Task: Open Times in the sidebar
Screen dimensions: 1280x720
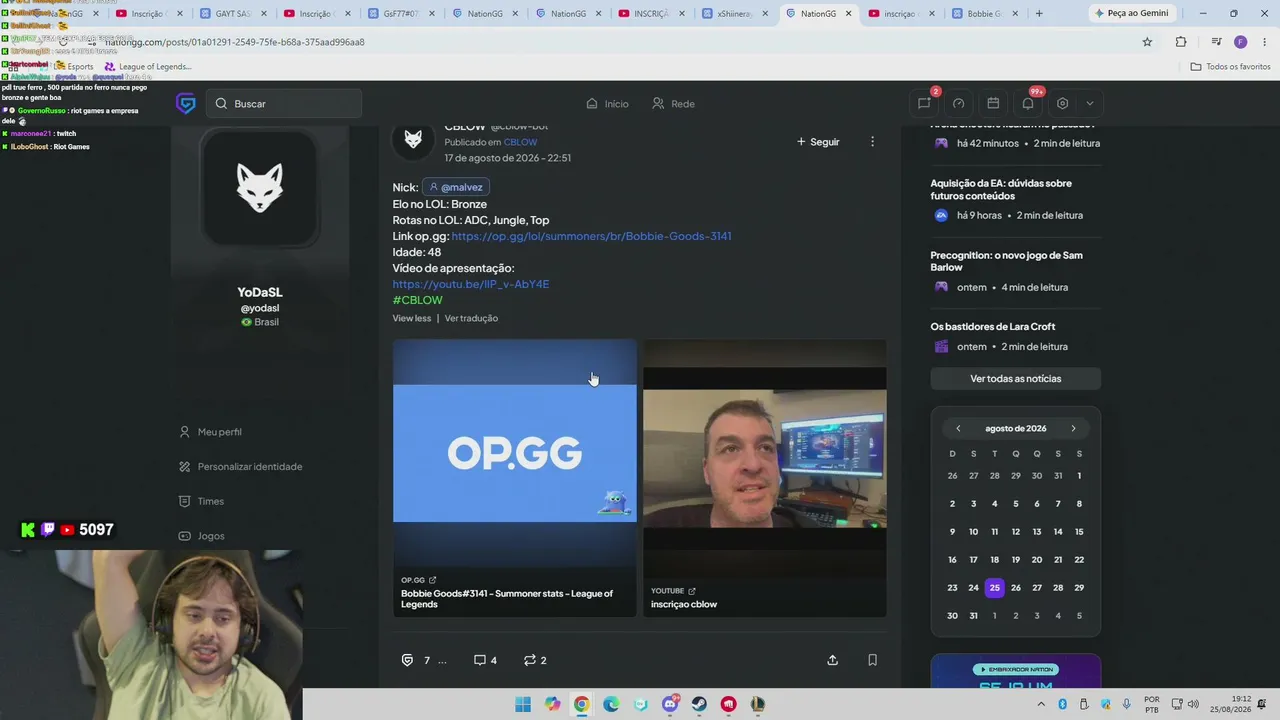Action: tap(201, 501)
